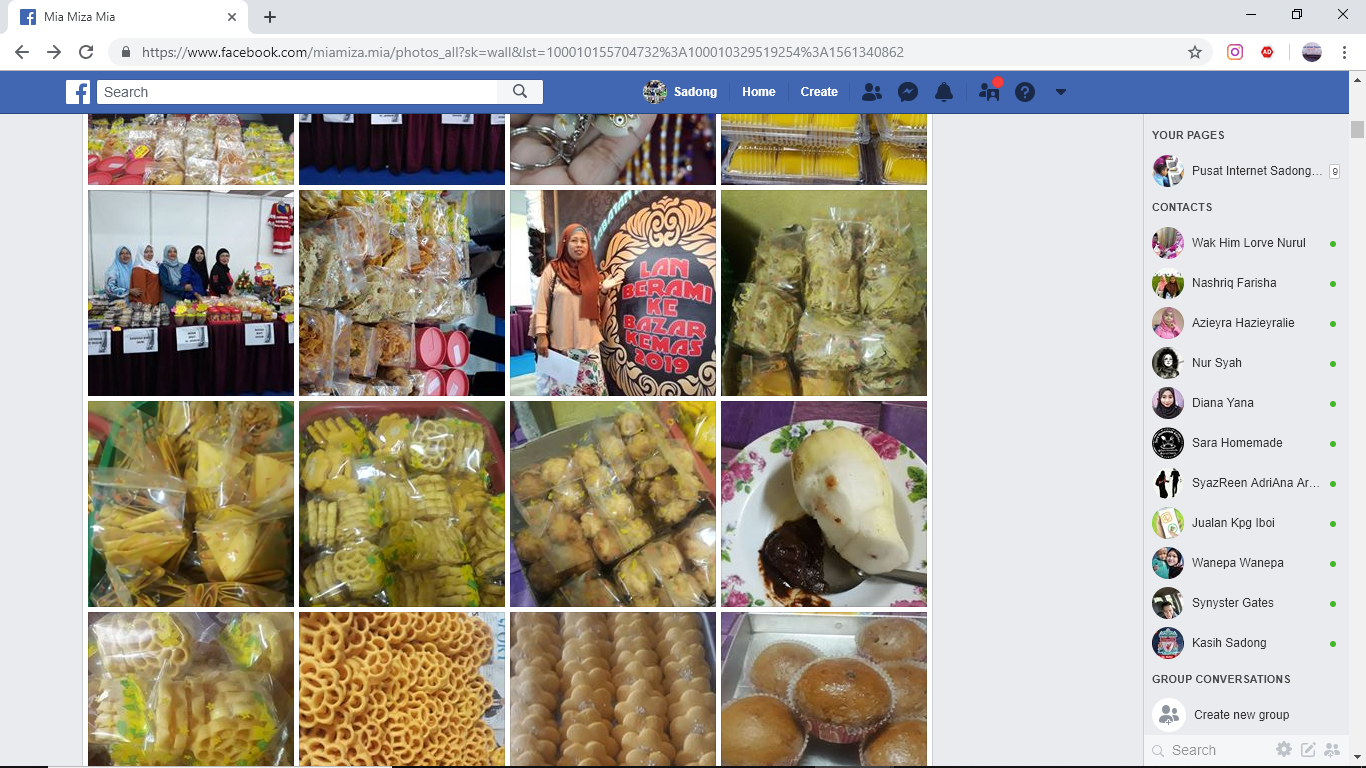
Task: Click Create new group
Action: [1241, 715]
